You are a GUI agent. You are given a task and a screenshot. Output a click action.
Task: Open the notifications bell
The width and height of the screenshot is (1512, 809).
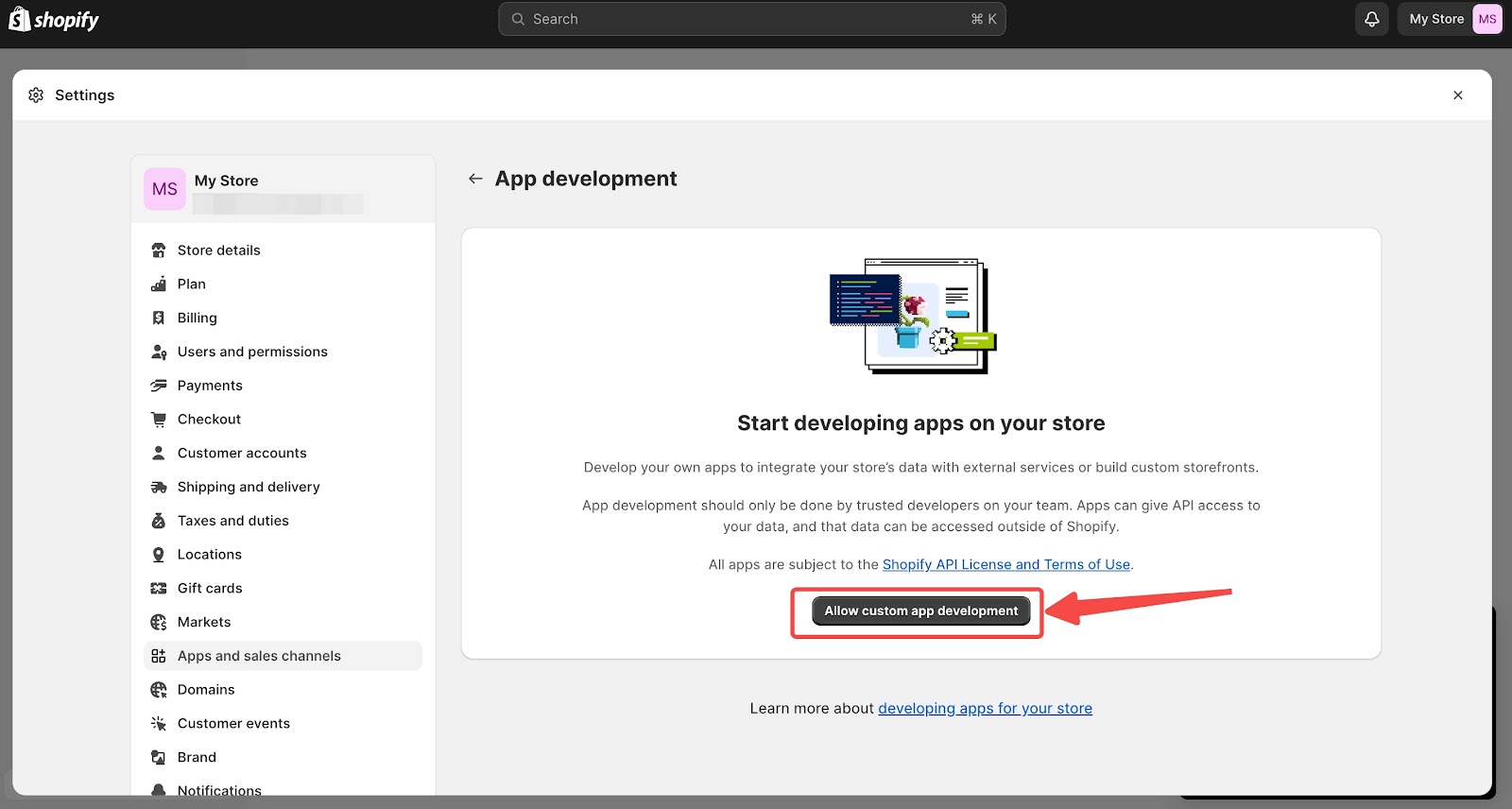point(1372,19)
